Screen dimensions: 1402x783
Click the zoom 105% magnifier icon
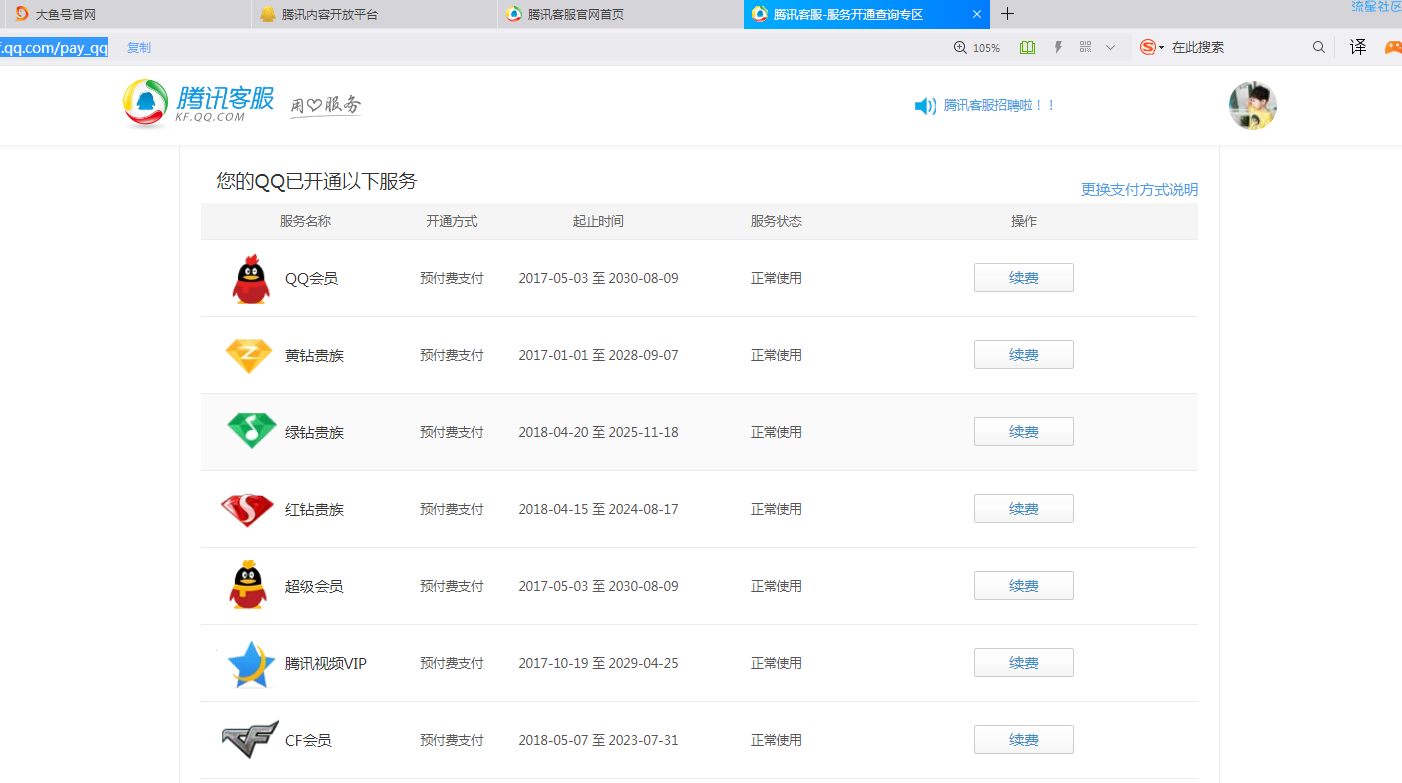pyautogui.click(x=960, y=47)
